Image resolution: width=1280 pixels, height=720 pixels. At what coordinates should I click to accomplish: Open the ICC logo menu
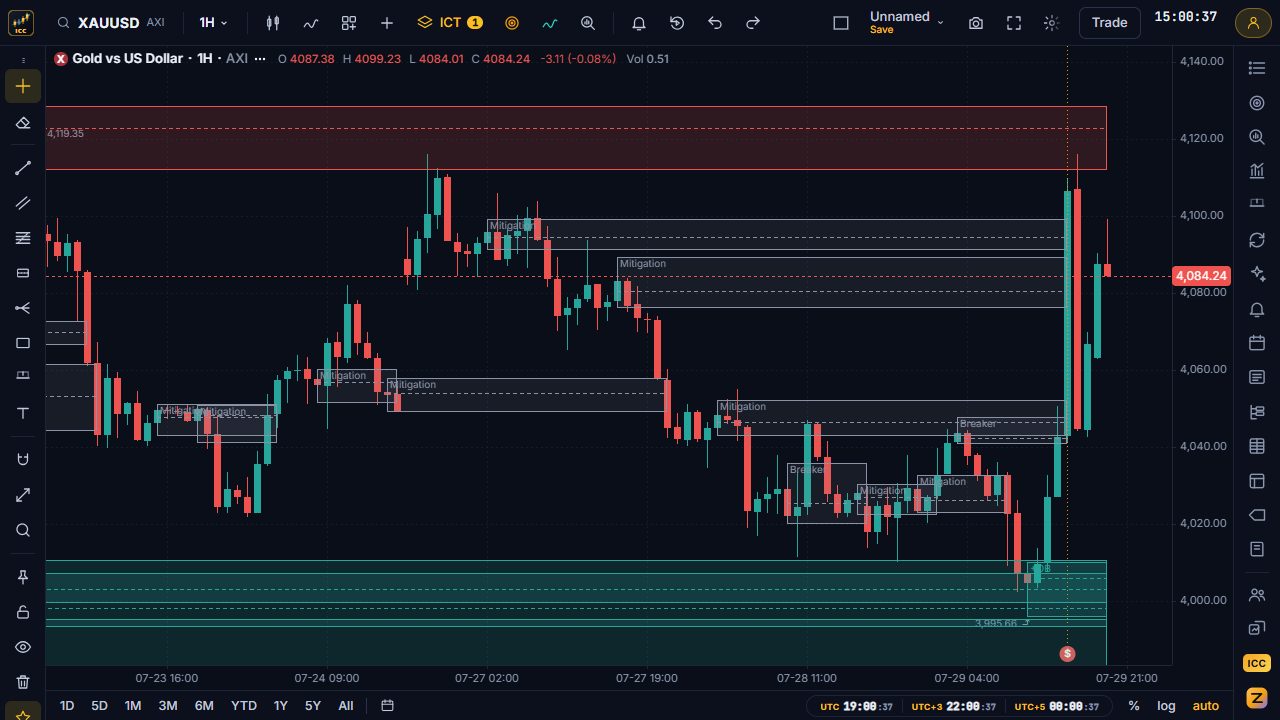[x=22, y=22]
